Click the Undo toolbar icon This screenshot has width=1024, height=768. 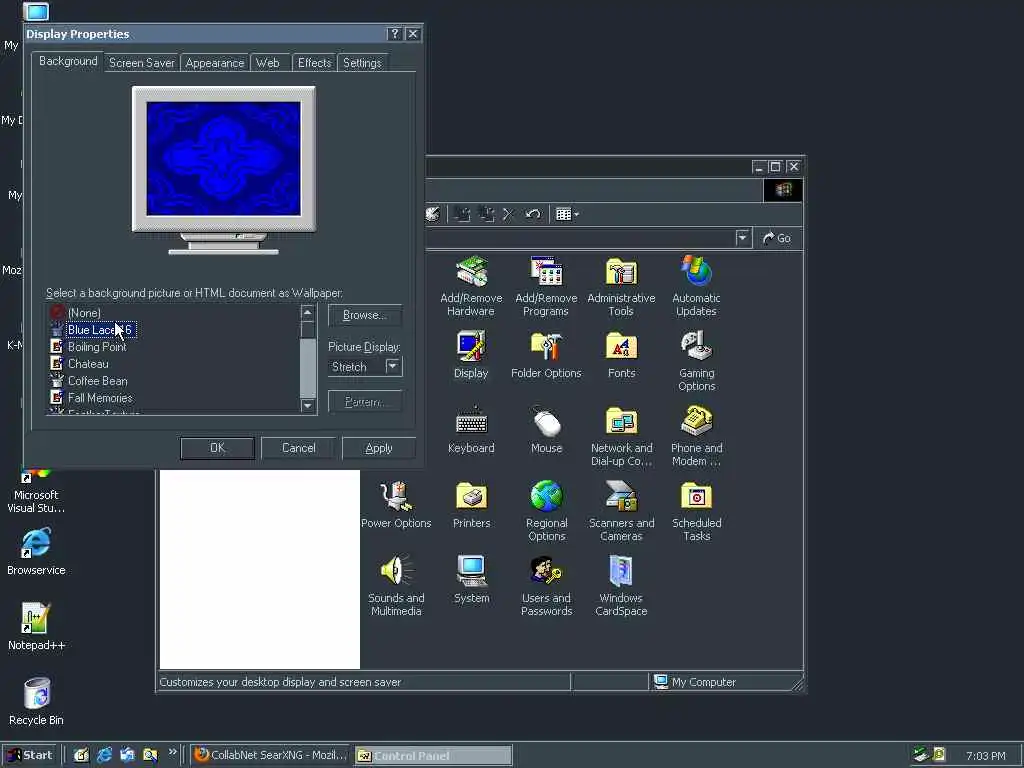pyautogui.click(x=532, y=214)
